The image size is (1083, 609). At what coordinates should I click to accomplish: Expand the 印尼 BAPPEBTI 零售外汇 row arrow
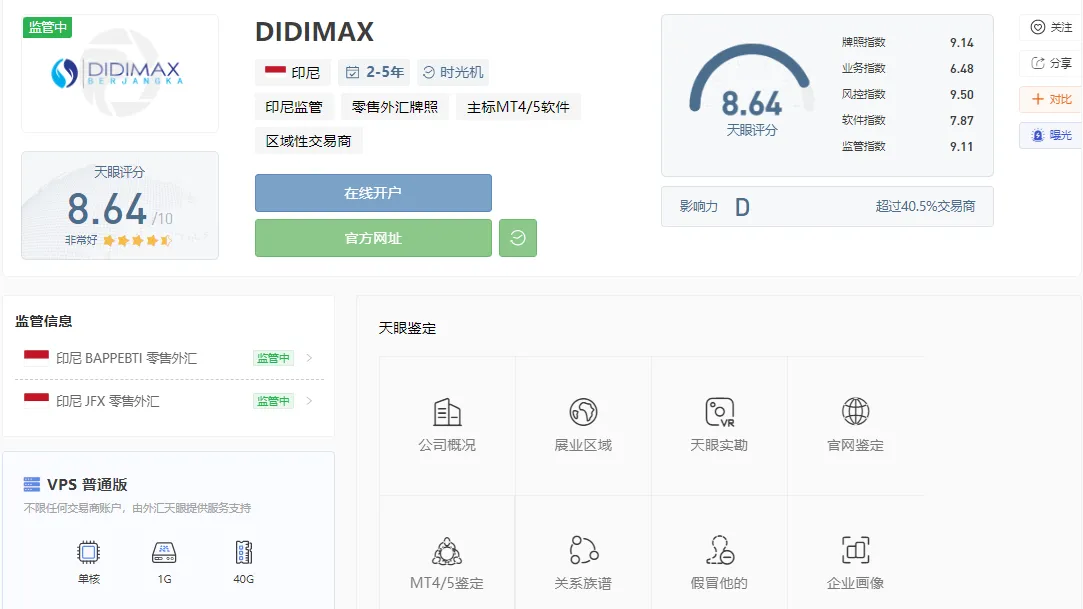[309, 358]
